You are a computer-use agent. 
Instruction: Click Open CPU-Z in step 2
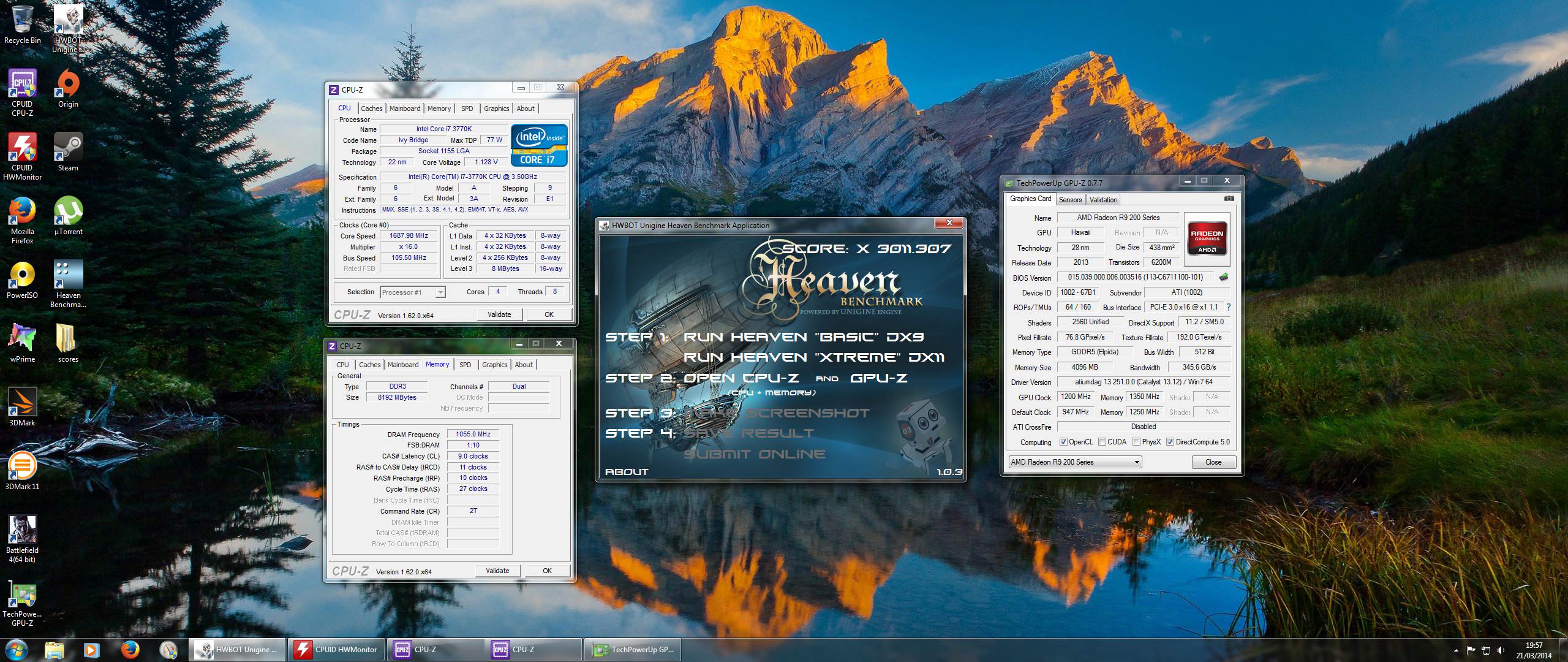741,378
